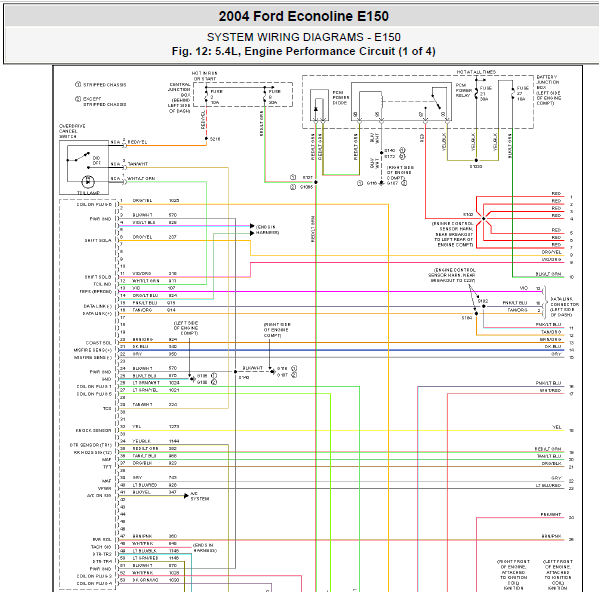
Task: Click the "2004 Ford Econoline E150" title
Action: tap(303, 16)
